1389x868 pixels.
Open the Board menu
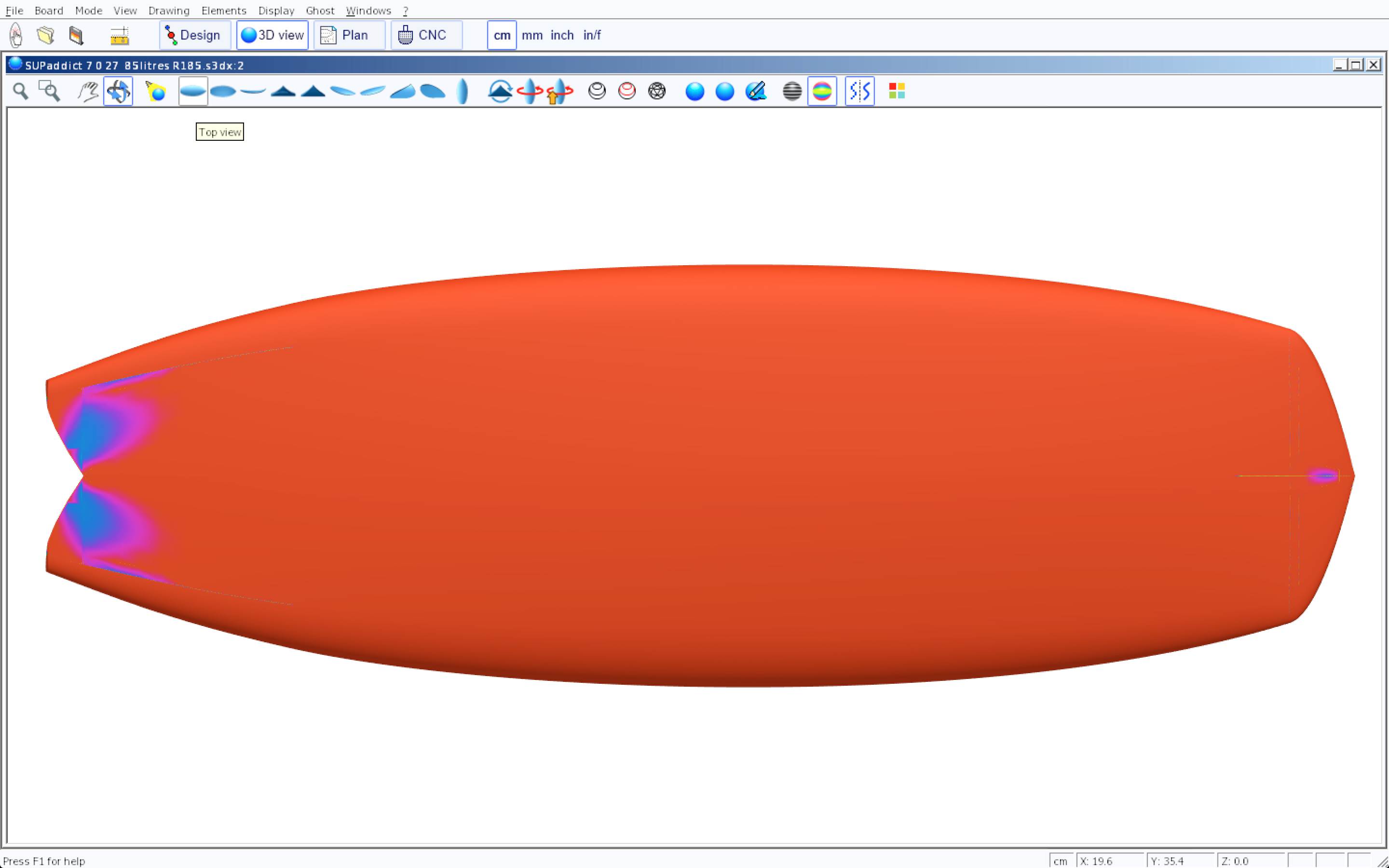49,10
